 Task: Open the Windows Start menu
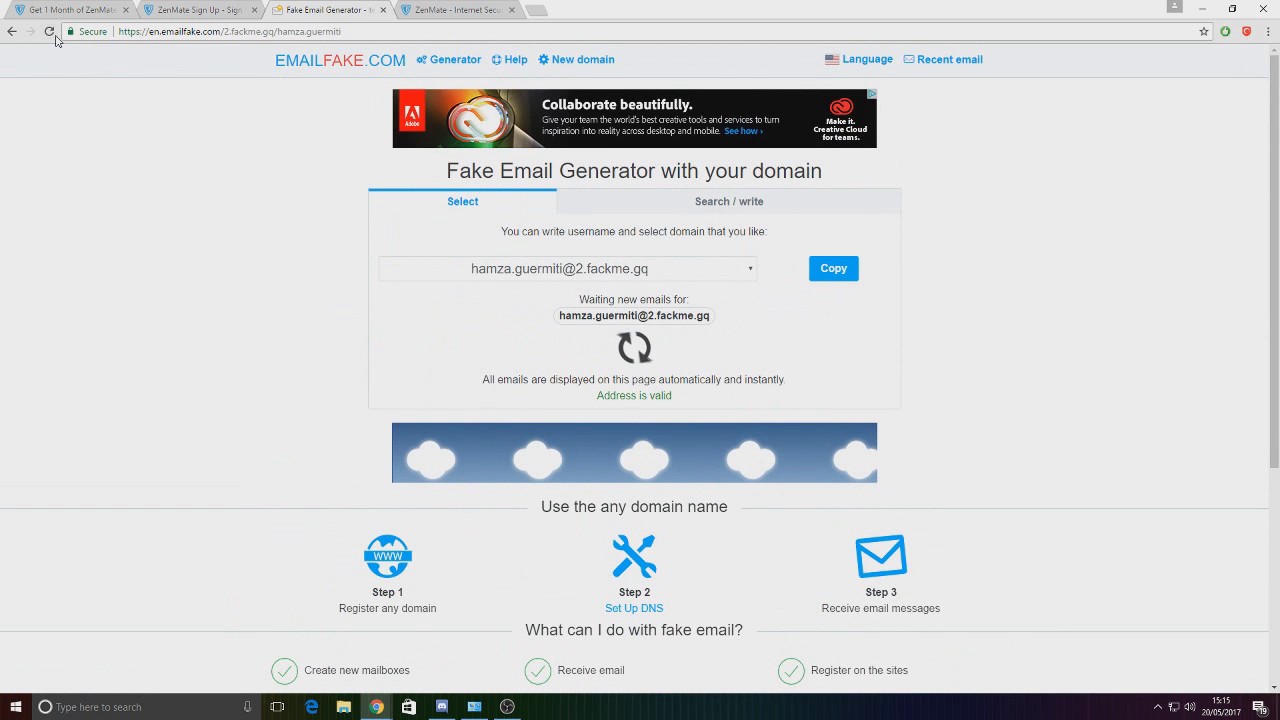pyautogui.click(x=15, y=707)
